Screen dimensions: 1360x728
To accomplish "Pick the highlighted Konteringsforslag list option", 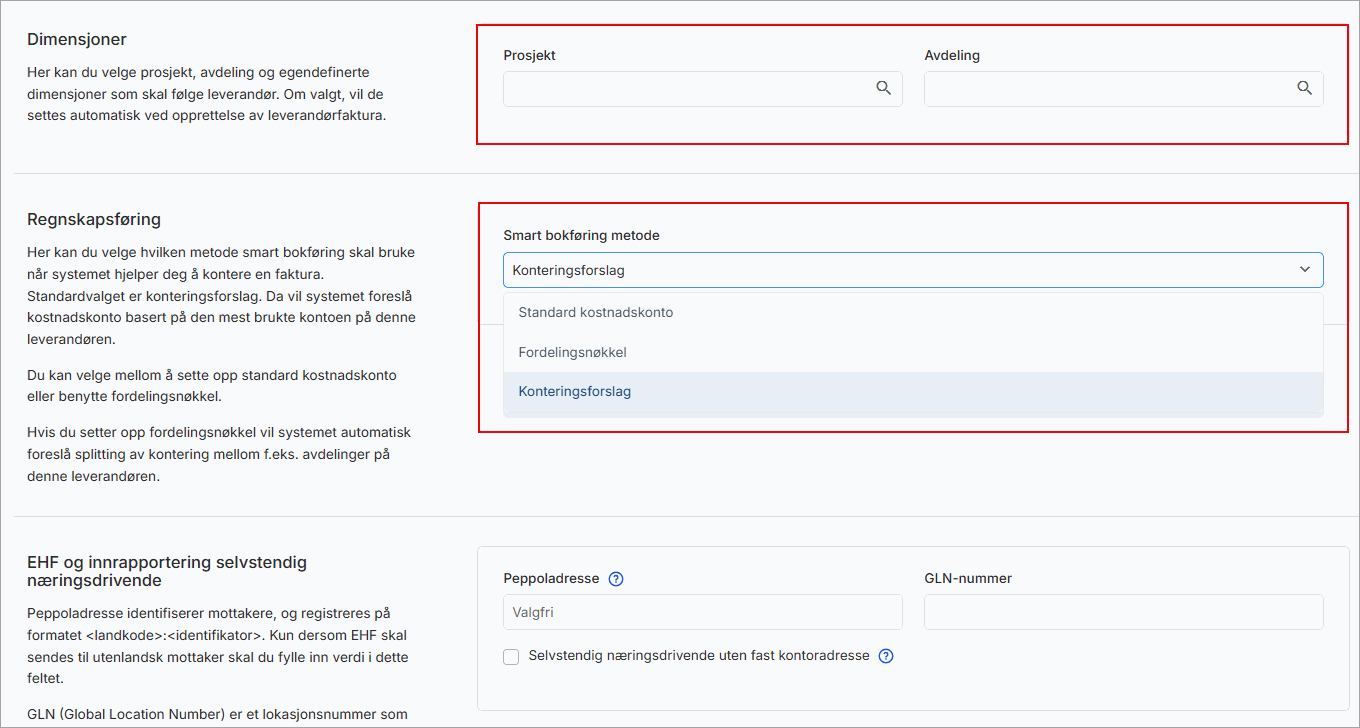I will [575, 392].
